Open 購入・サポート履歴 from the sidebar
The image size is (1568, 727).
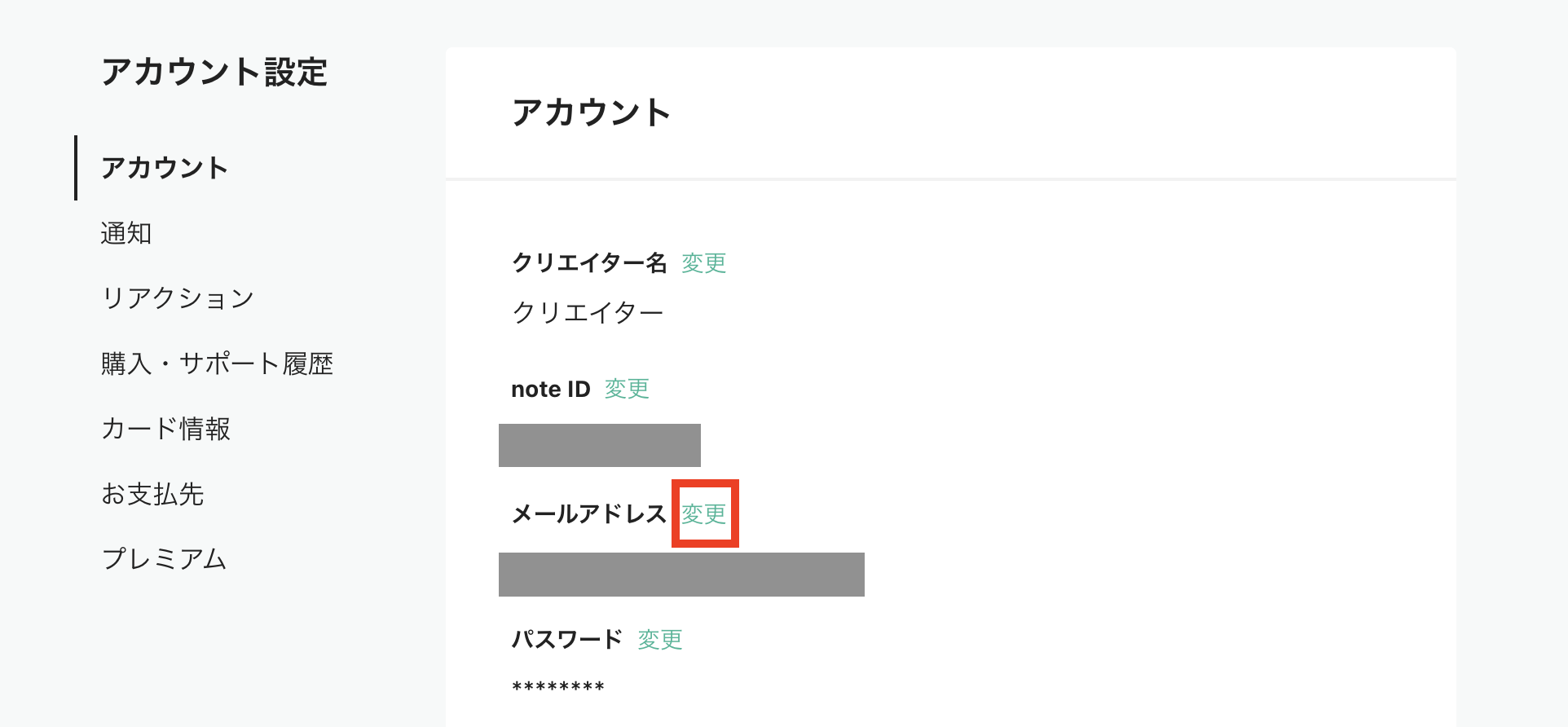(217, 363)
